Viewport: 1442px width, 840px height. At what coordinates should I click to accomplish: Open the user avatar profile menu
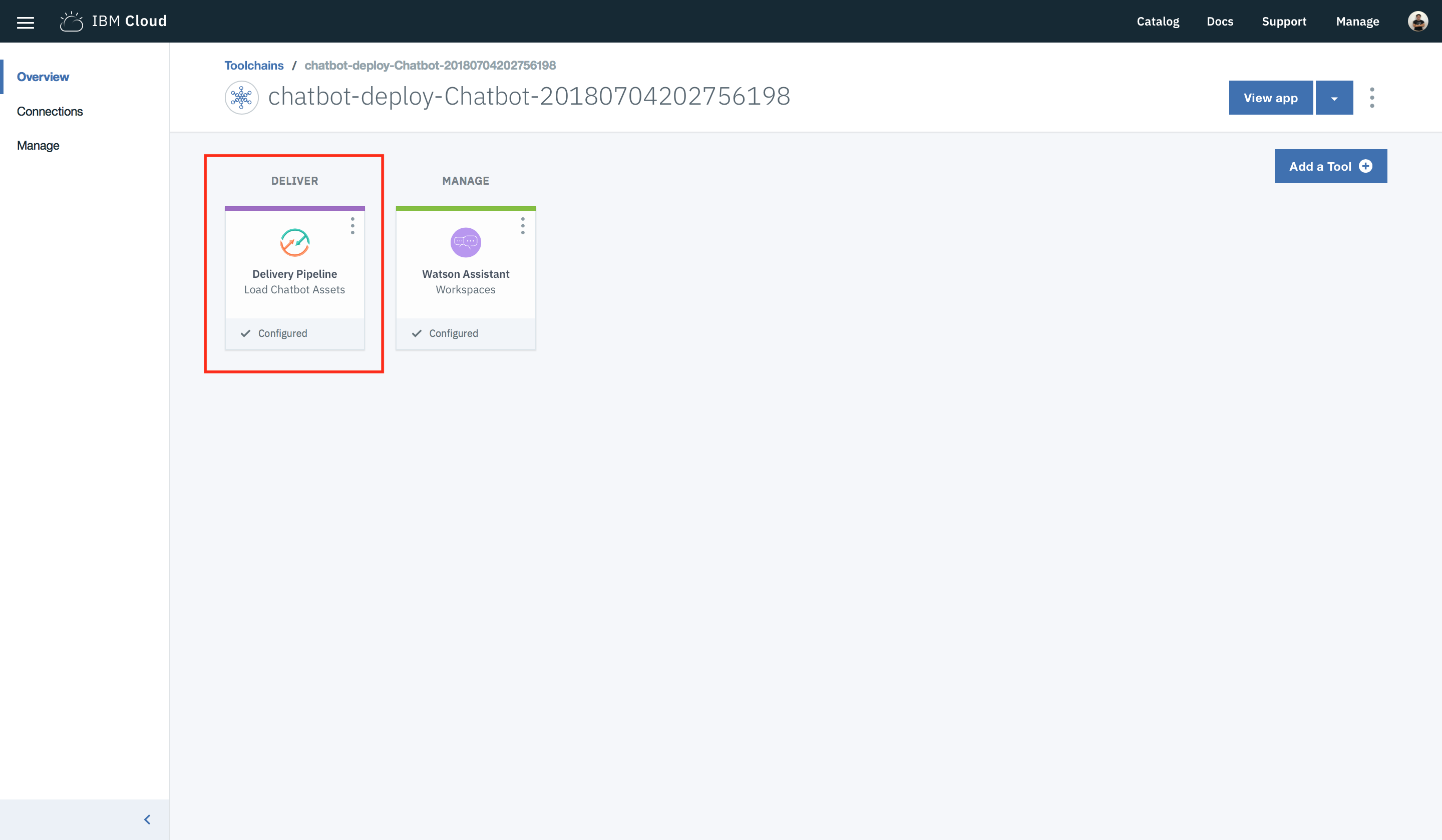(1417, 21)
